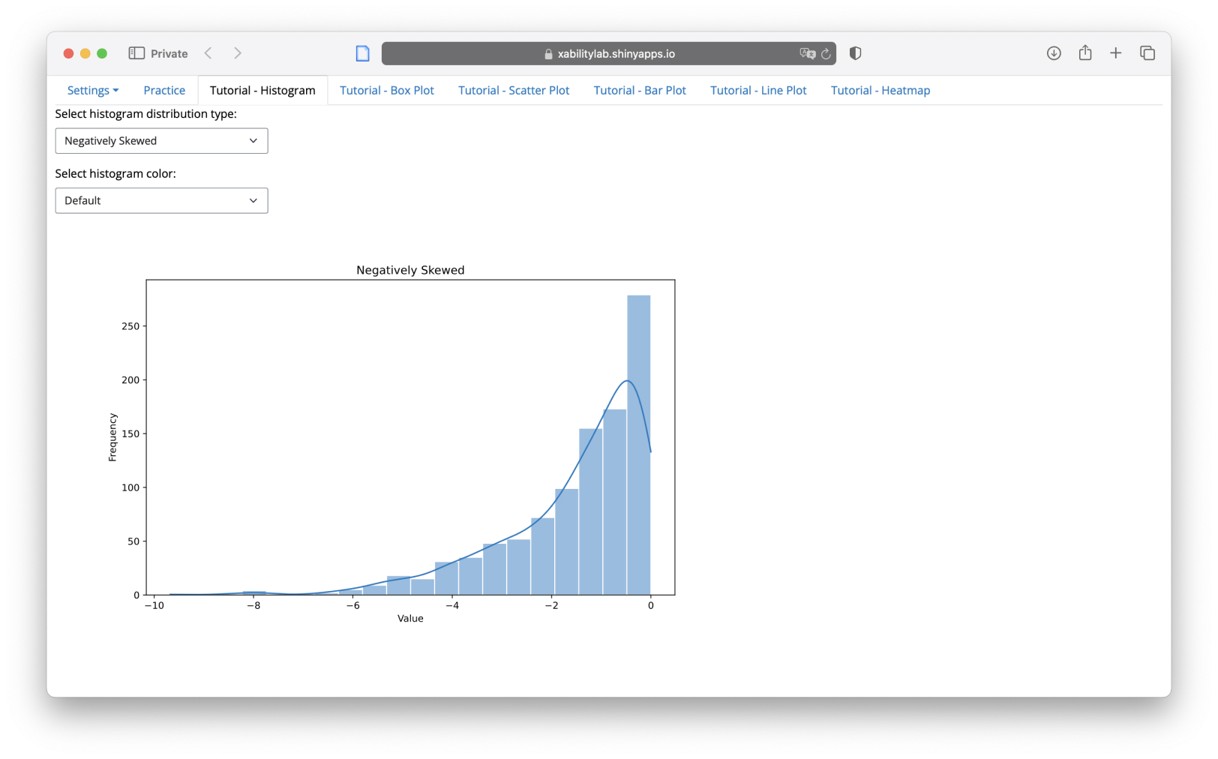Image resolution: width=1218 pixels, height=759 pixels.
Task: Click the xabilitylab.shinyapps.io address field
Action: pyautogui.click(x=609, y=53)
